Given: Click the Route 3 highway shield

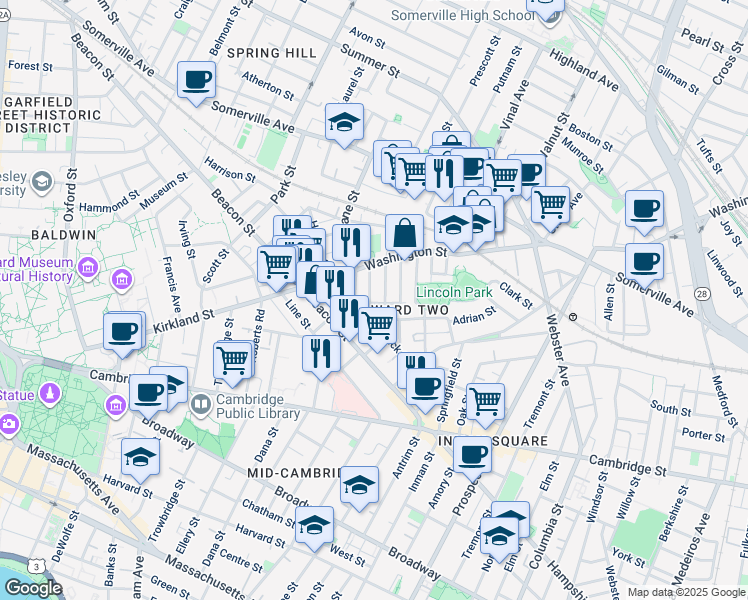Looking at the screenshot, I should pos(37,567).
